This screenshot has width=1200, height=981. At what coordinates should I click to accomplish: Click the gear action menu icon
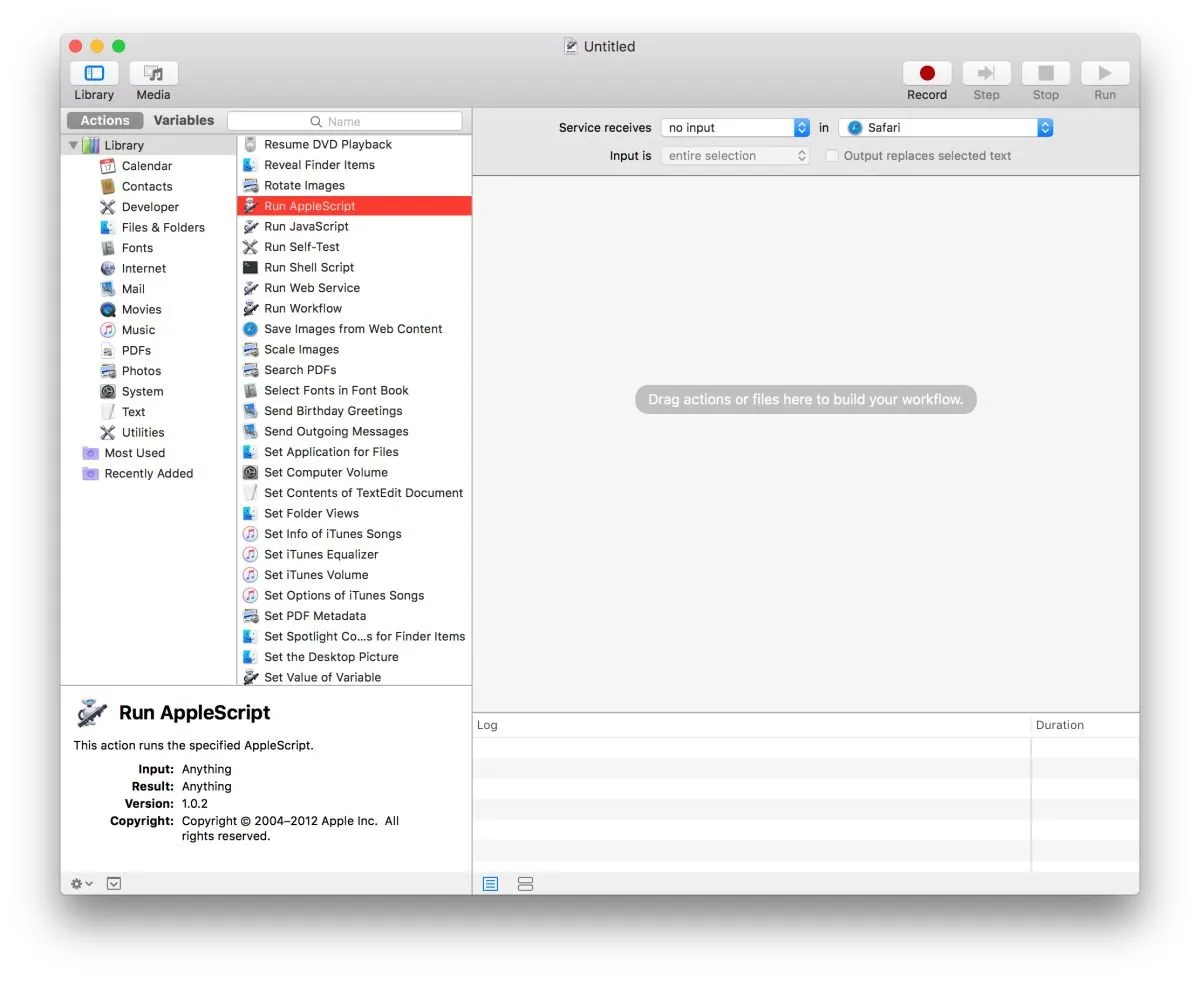pos(81,884)
